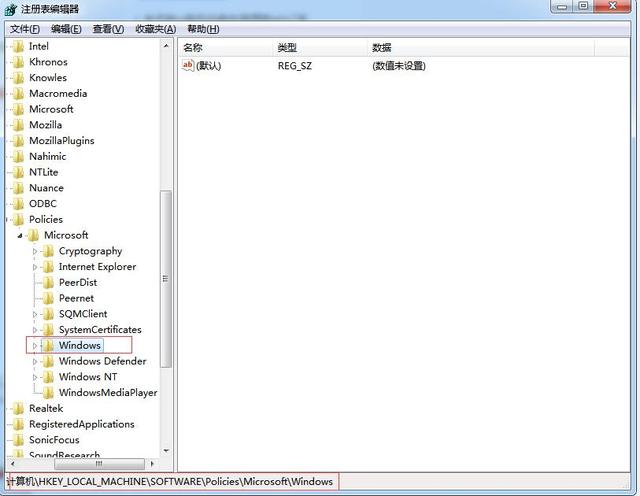The width and height of the screenshot is (640, 496).
Task: Open the 帮助(H) menu
Action: (x=203, y=29)
